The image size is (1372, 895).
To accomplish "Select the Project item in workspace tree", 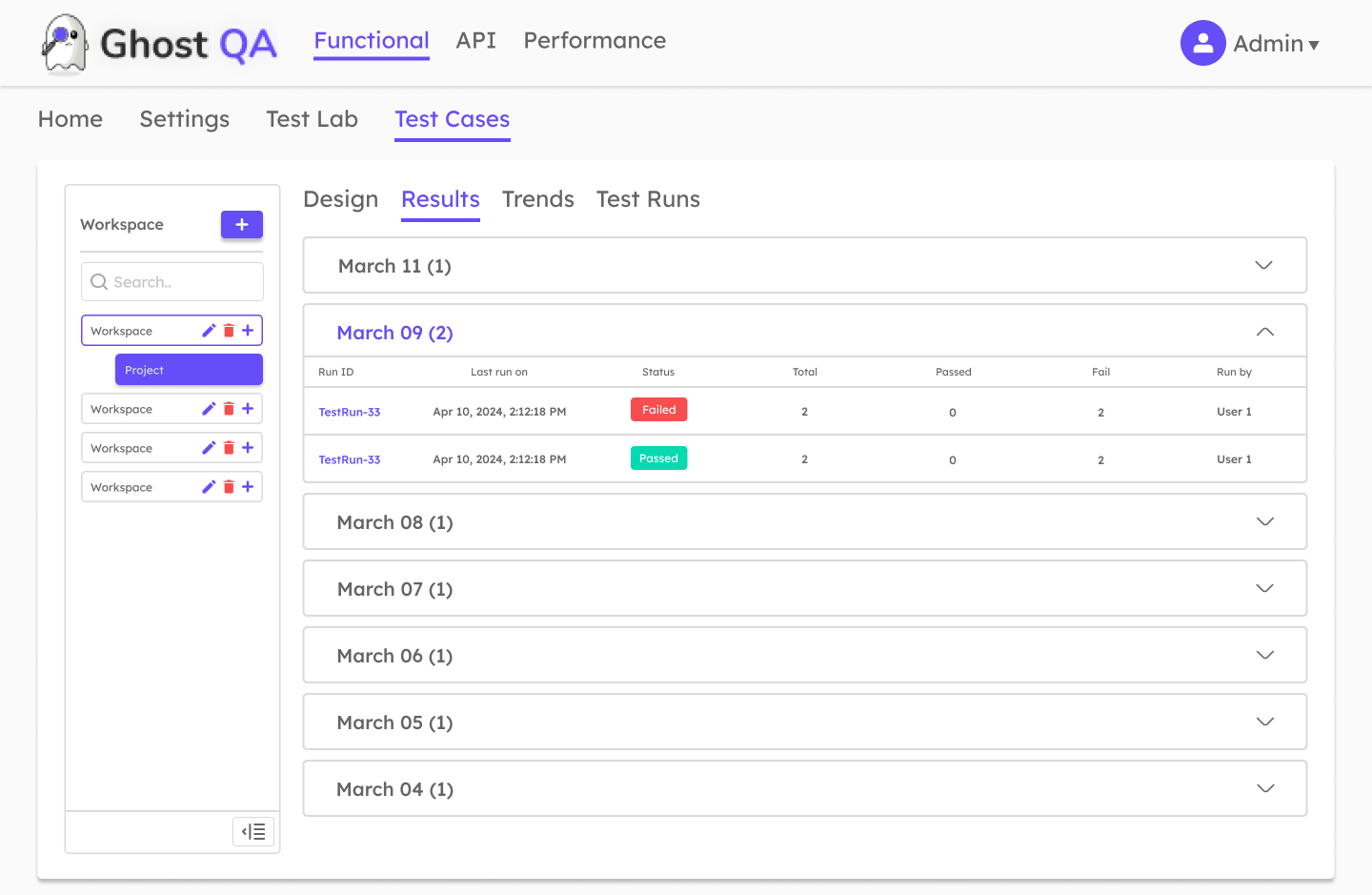I will [189, 370].
